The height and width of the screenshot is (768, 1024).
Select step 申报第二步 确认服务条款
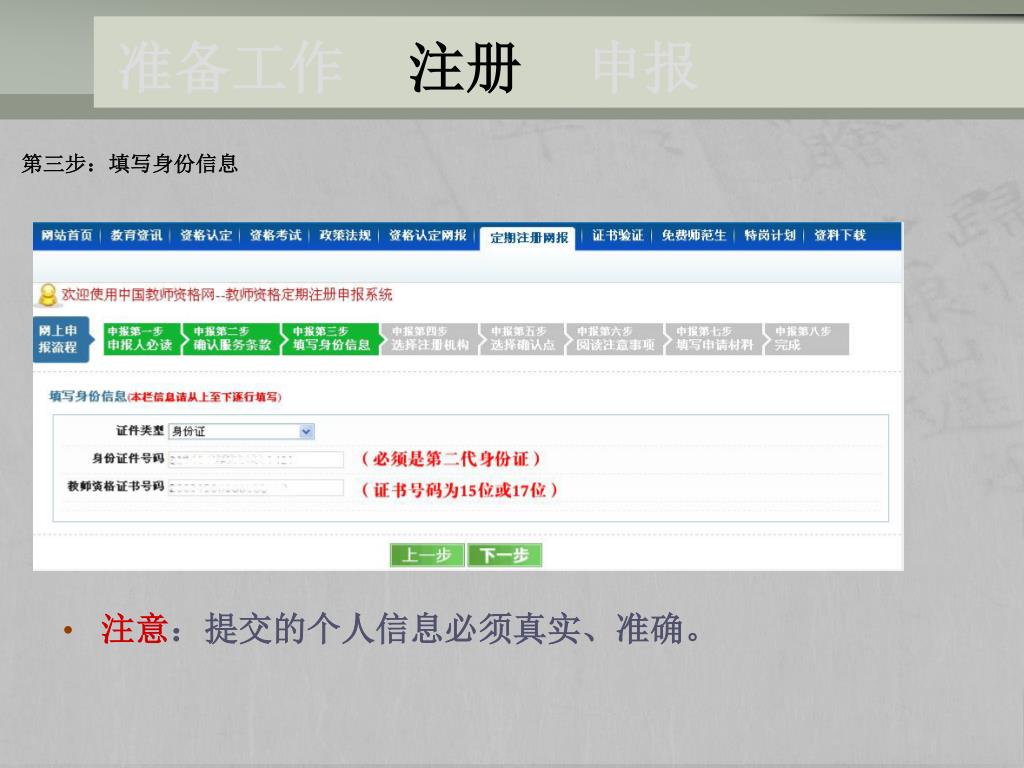click(x=232, y=339)
